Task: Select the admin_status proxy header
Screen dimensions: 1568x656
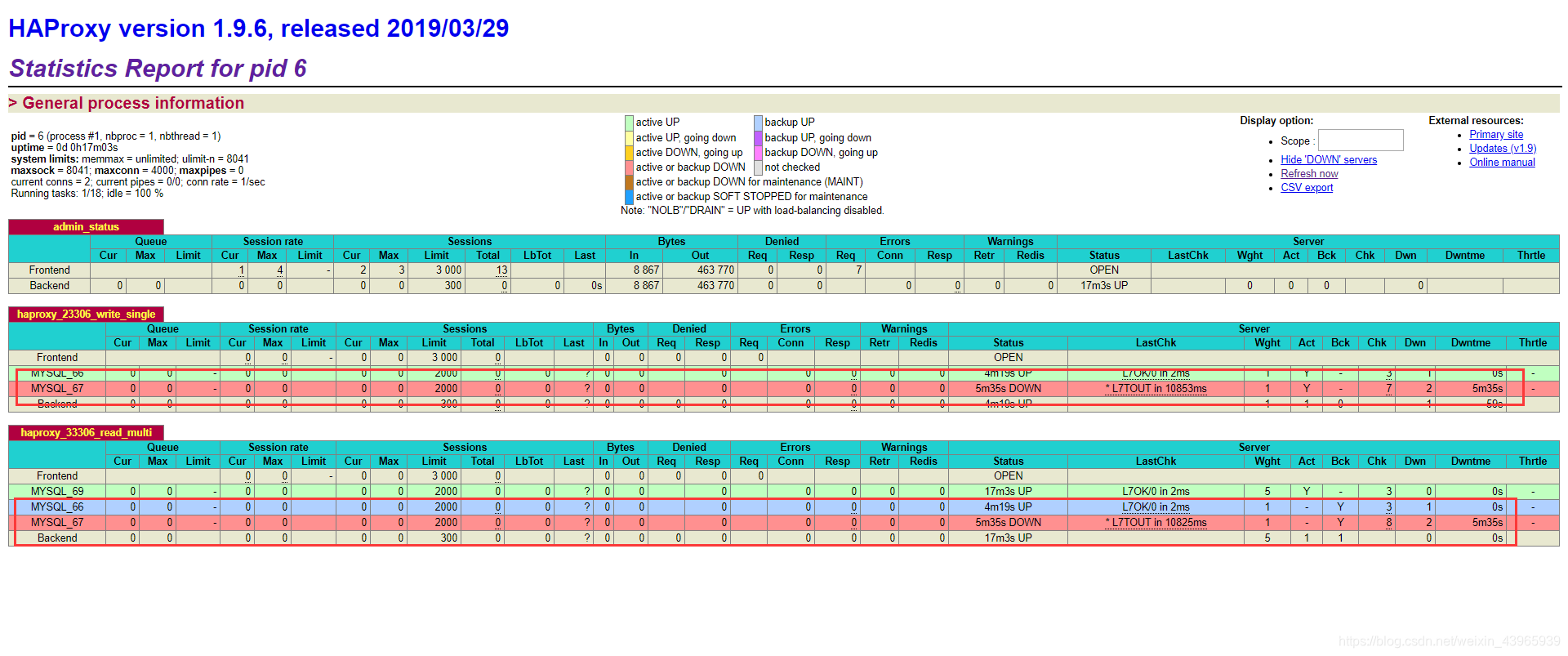Action: pyautogui.click(x=86, y=227)
